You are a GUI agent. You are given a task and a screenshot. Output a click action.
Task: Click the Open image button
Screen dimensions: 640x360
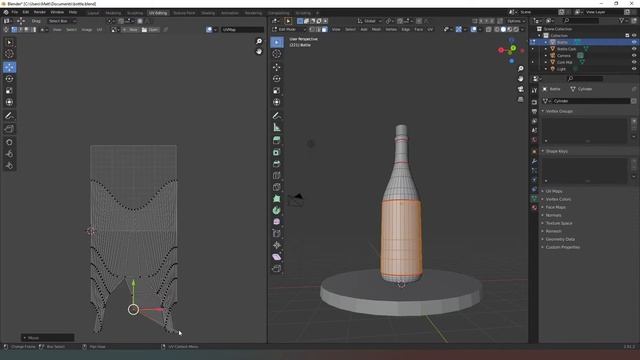pyautogui.click(x=150, y=30)
